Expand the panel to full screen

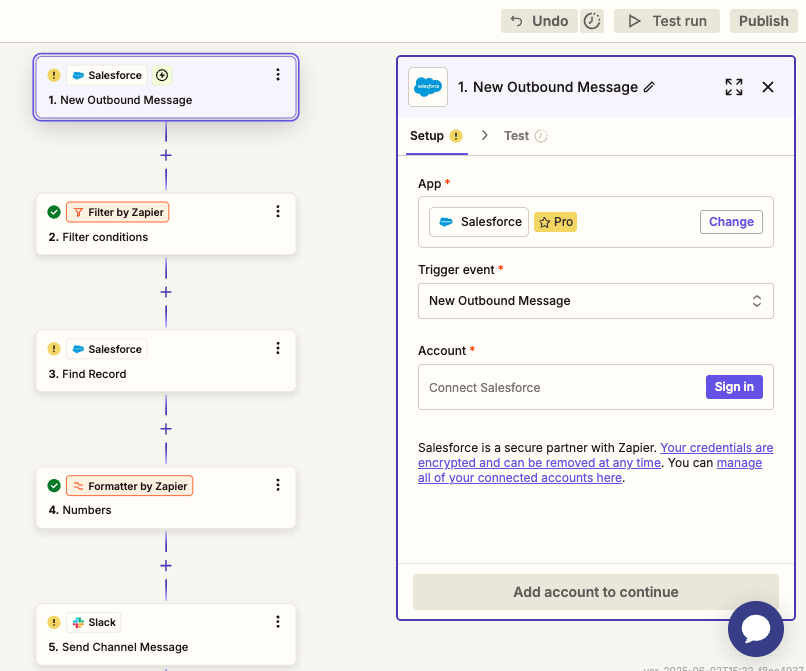pyautogui.click(x=734, y=87)
